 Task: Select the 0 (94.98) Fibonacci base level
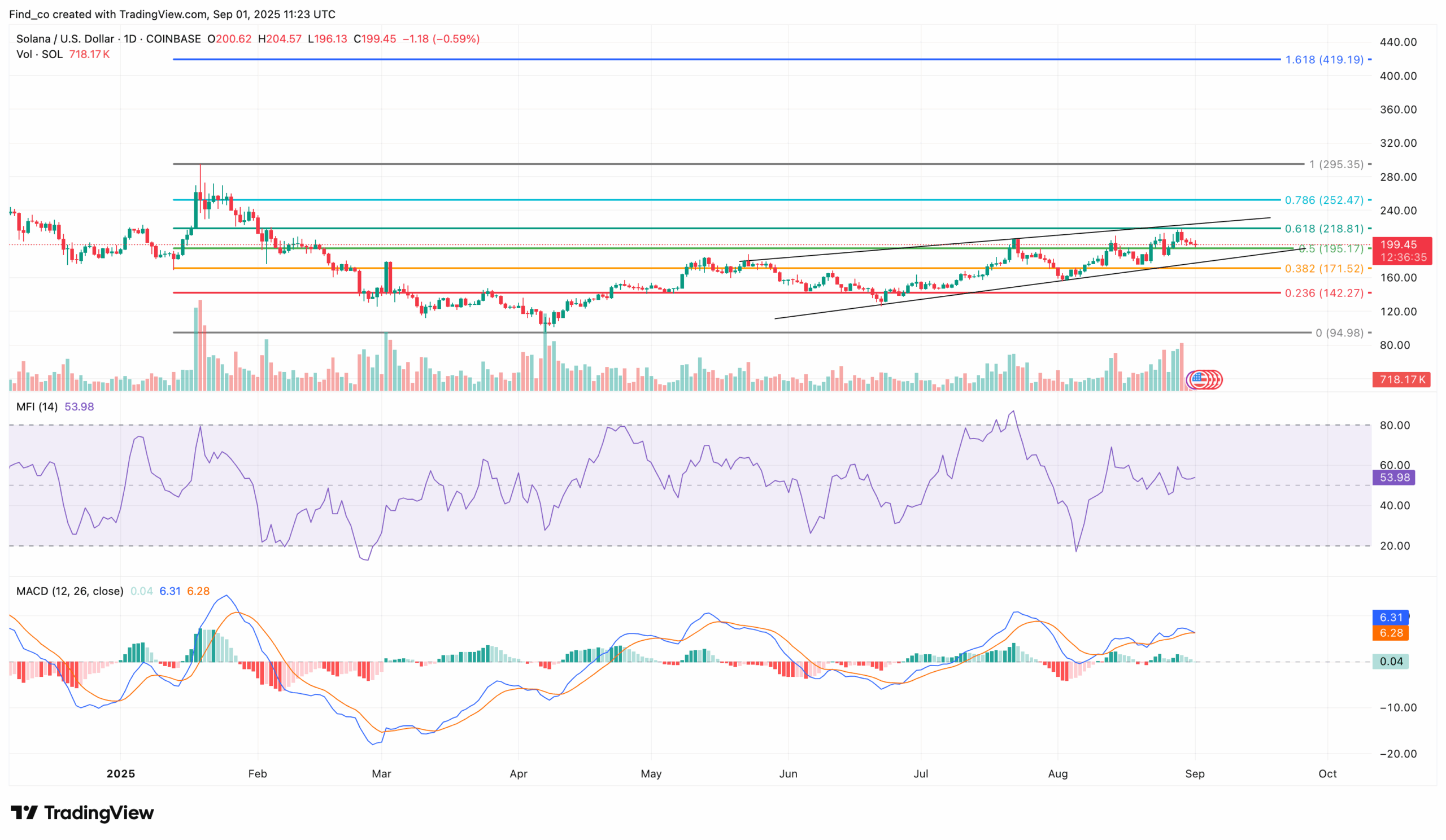tap(1339, 334)
